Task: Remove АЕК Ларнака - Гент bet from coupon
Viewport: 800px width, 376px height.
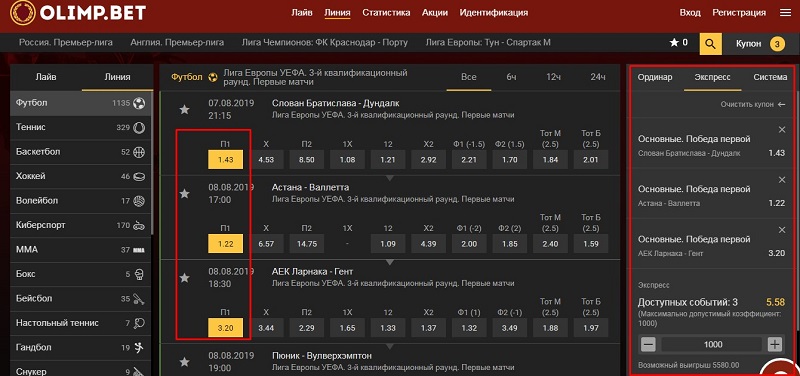Action: coord(782,230)
